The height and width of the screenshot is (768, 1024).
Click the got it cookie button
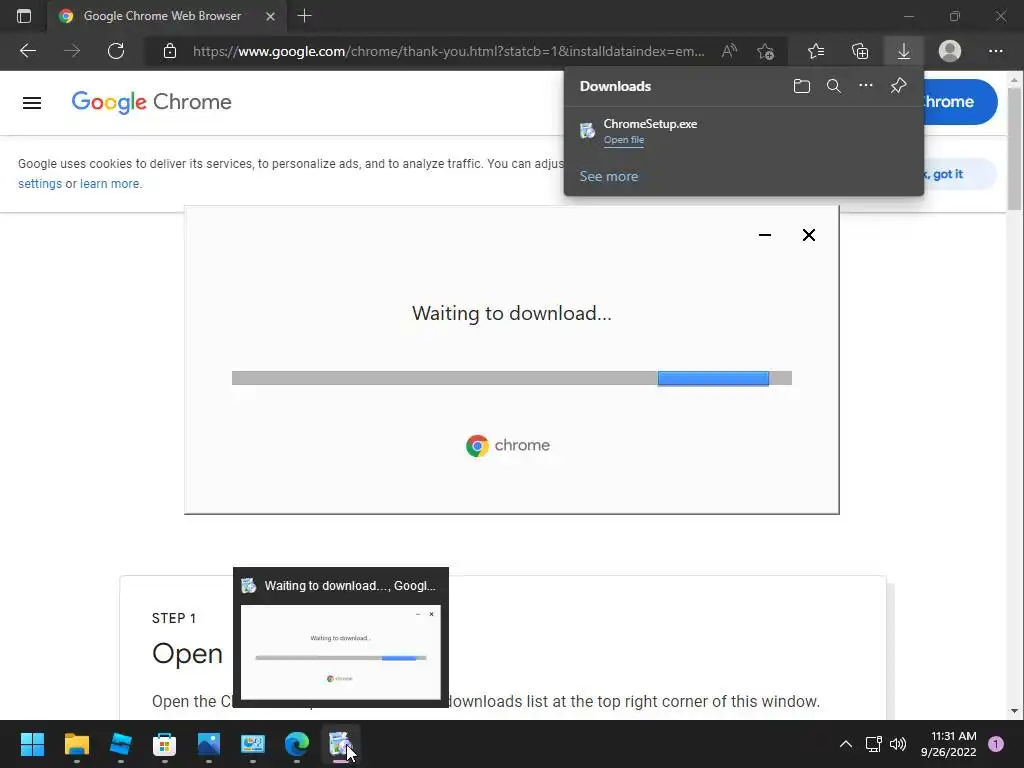coord(961,174)
